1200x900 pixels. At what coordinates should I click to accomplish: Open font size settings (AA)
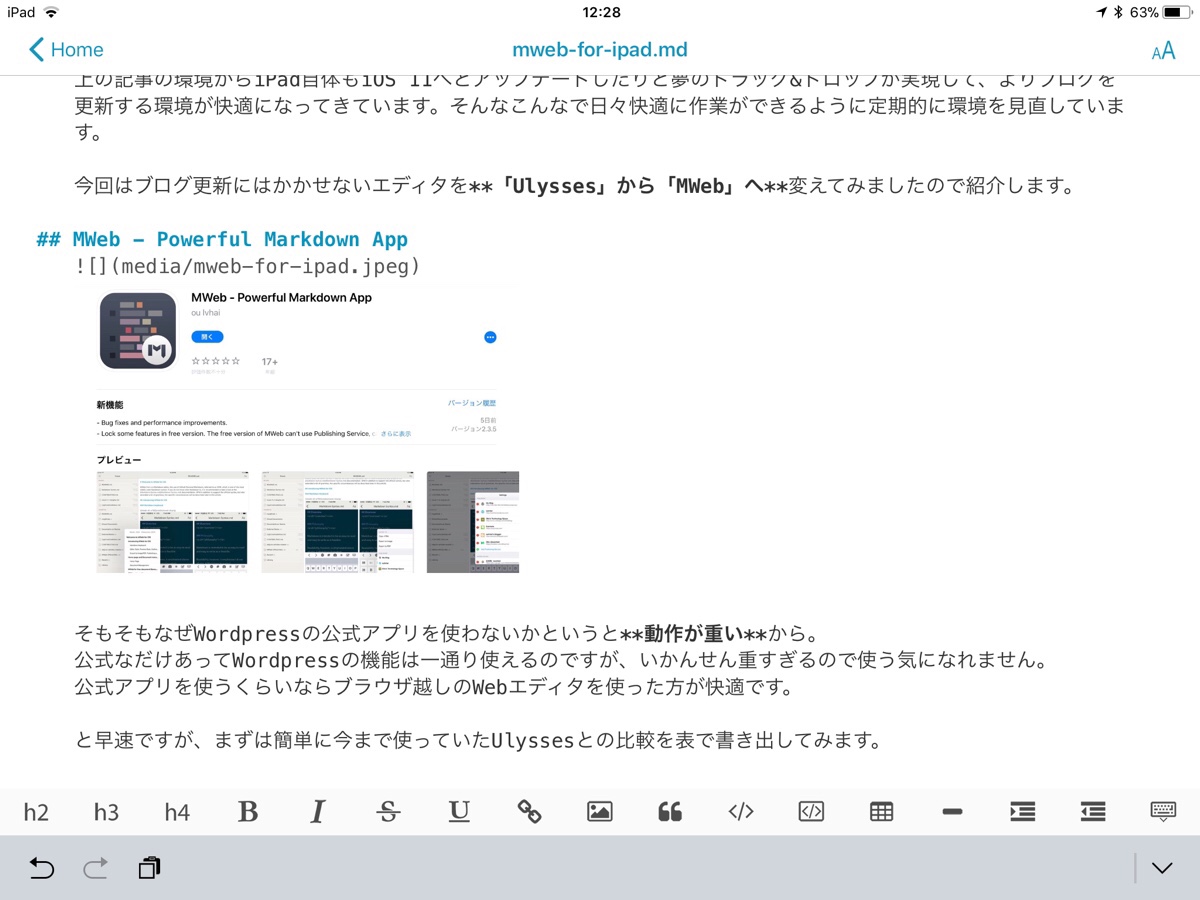coord(1163,51)
